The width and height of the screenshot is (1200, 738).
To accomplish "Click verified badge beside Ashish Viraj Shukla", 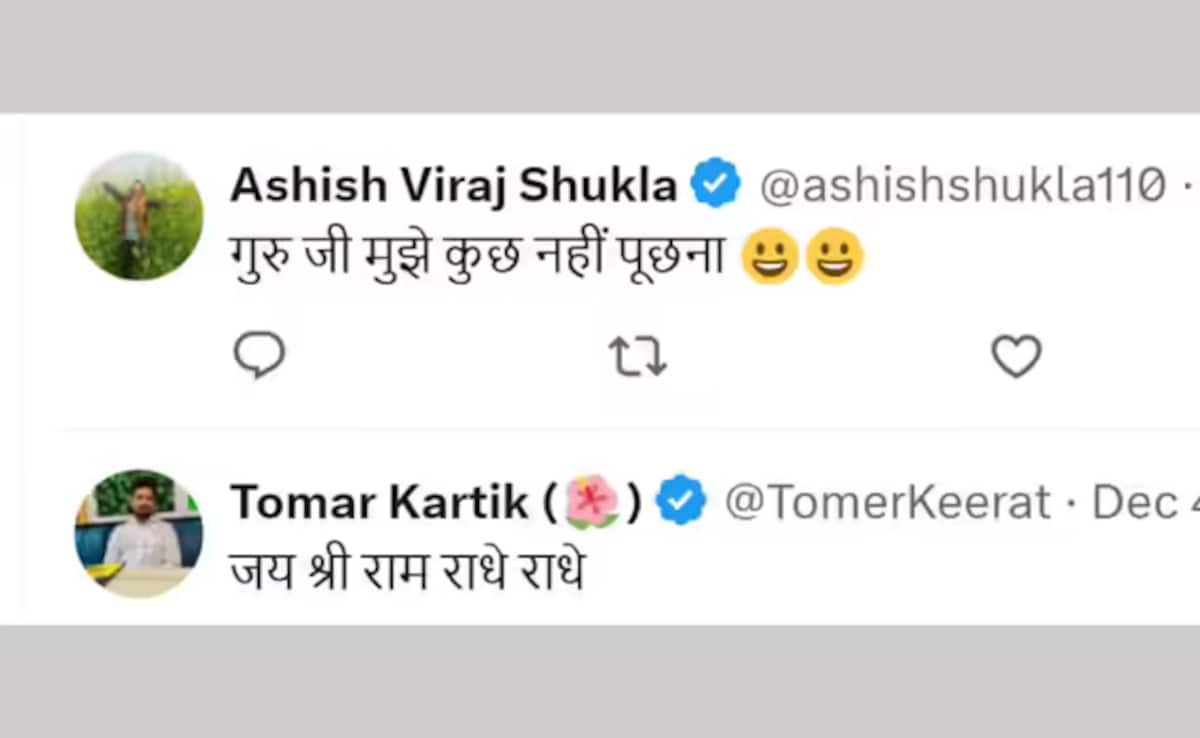I will pos(716,185).
